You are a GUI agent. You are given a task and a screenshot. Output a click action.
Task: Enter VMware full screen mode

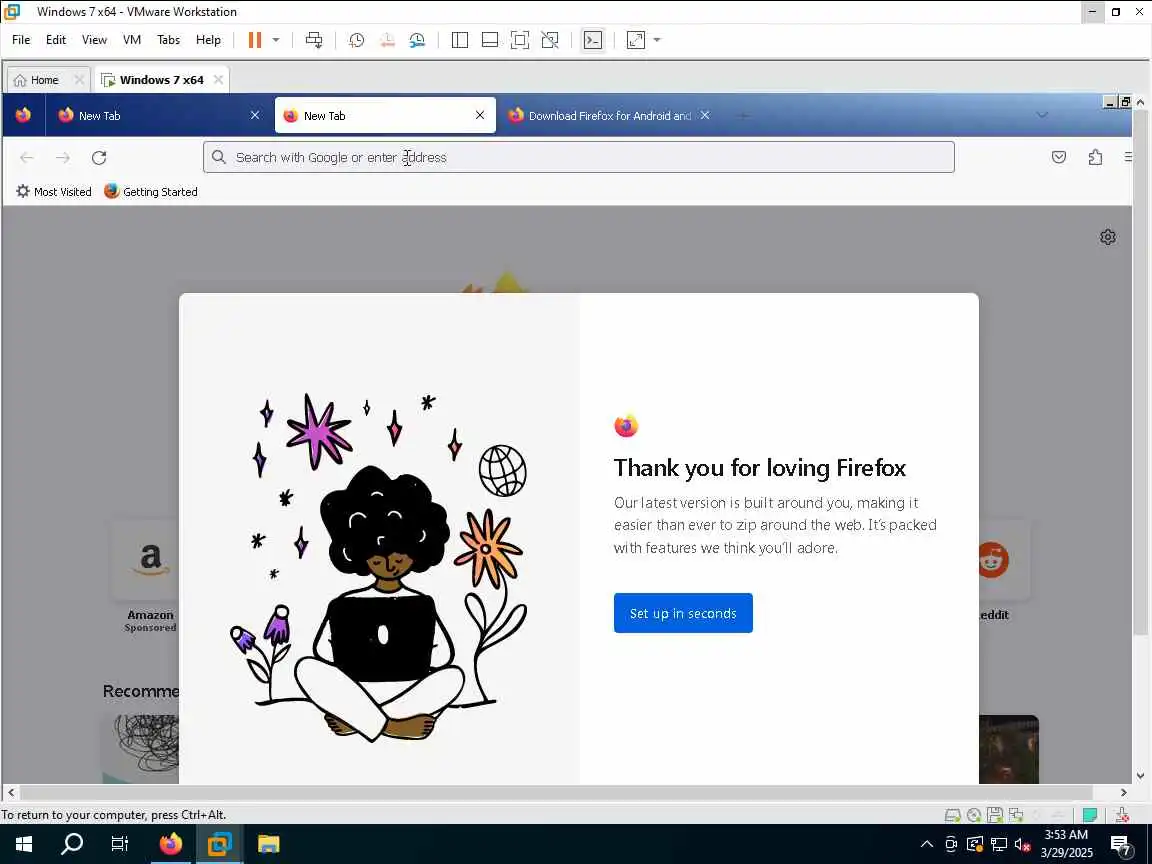tap(519, 40)
